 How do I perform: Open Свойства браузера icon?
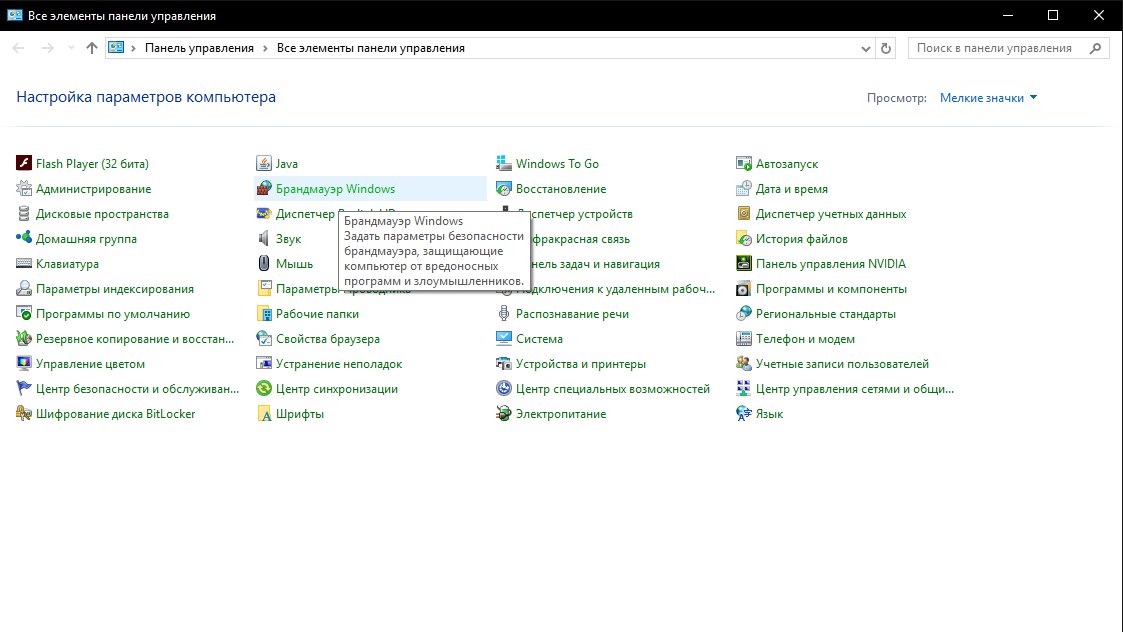coord(264,339)
